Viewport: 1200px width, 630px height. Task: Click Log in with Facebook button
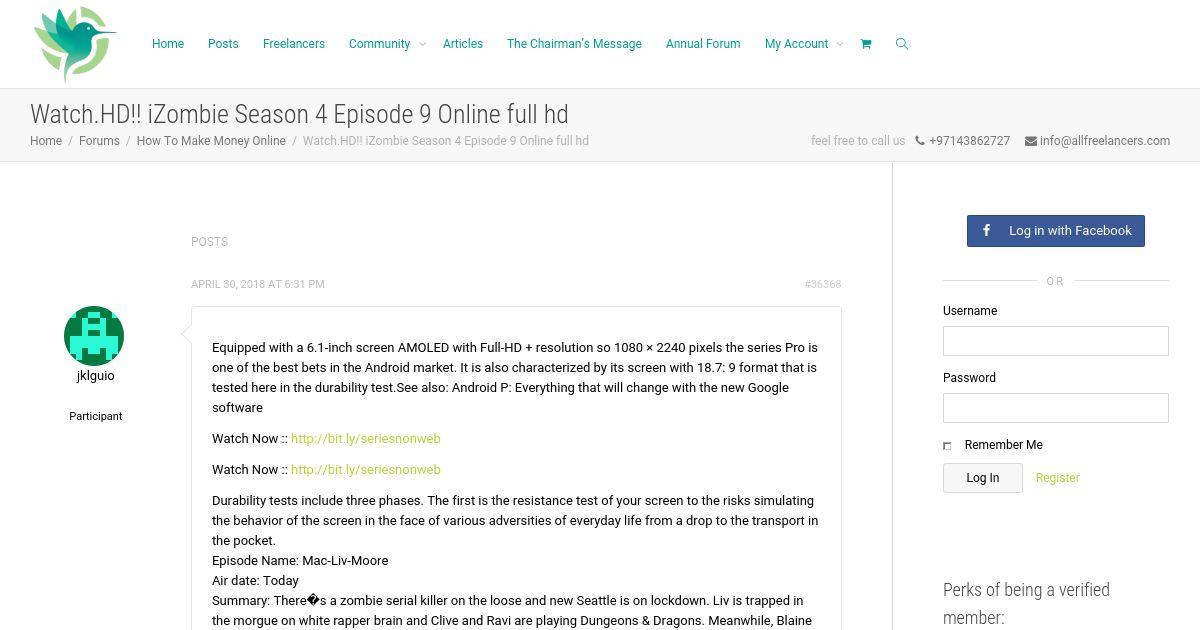point(1056,231)
